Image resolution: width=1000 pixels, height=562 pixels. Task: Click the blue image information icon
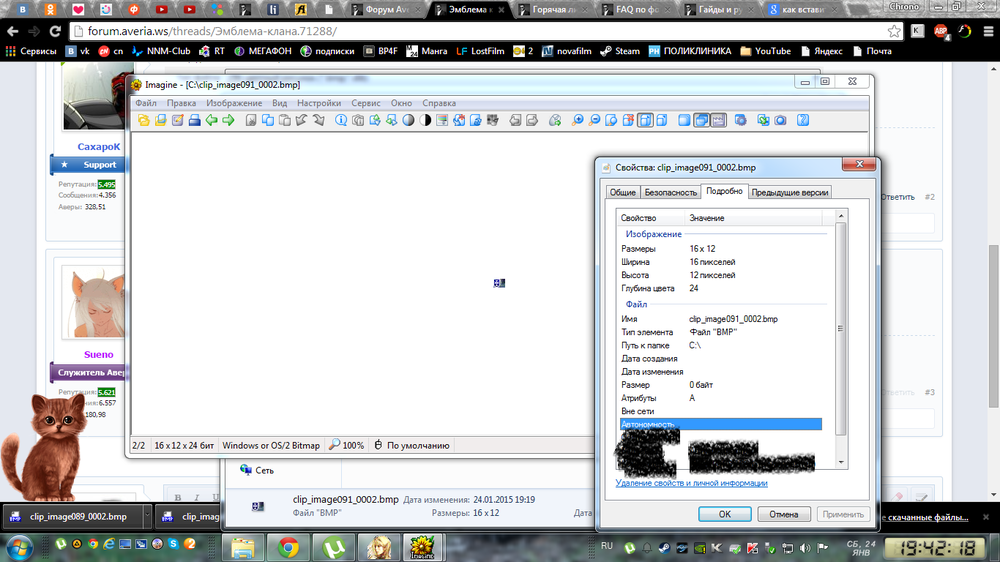341,120
